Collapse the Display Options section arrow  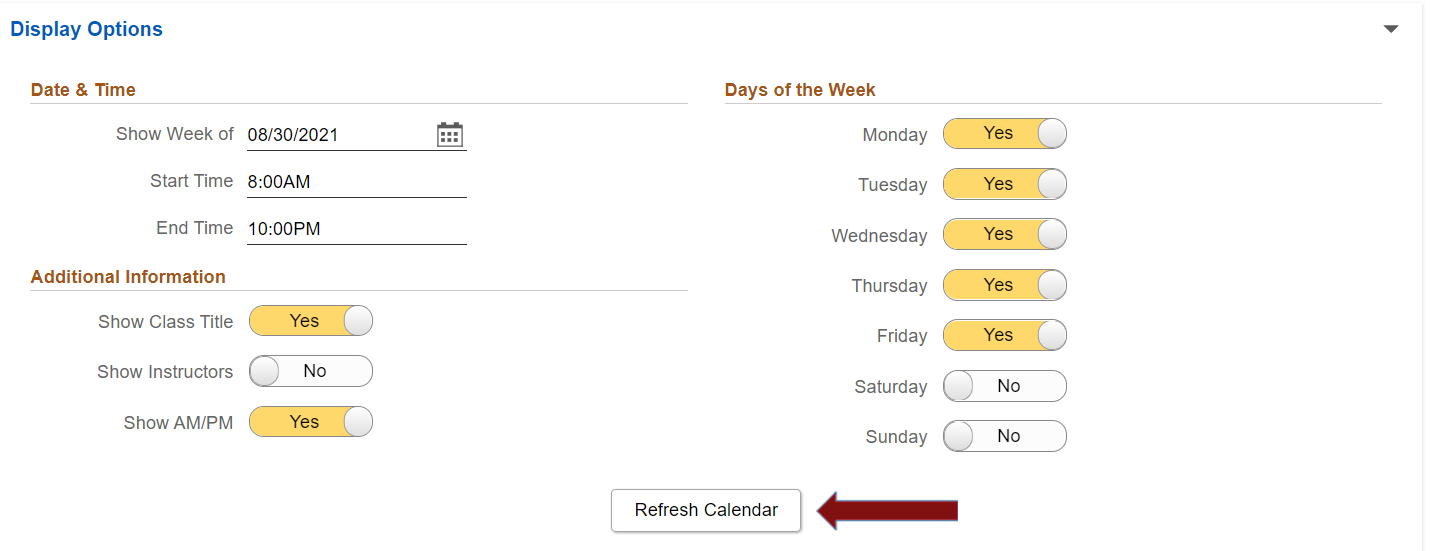pyautogui.click(x=1391, y=29)
